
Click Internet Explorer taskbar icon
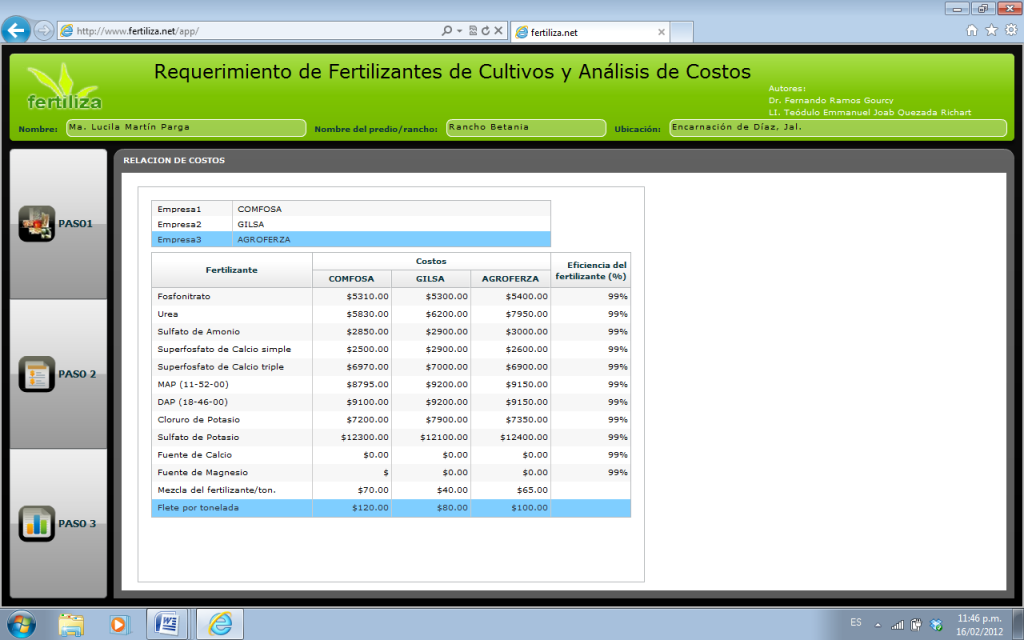coord(220,624)
